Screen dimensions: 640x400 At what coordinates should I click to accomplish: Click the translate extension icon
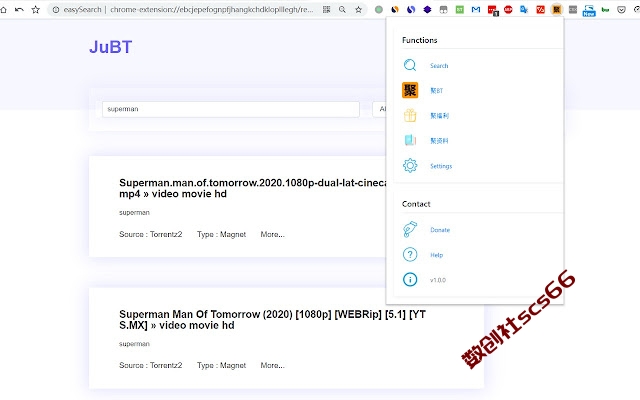(524, 9)
